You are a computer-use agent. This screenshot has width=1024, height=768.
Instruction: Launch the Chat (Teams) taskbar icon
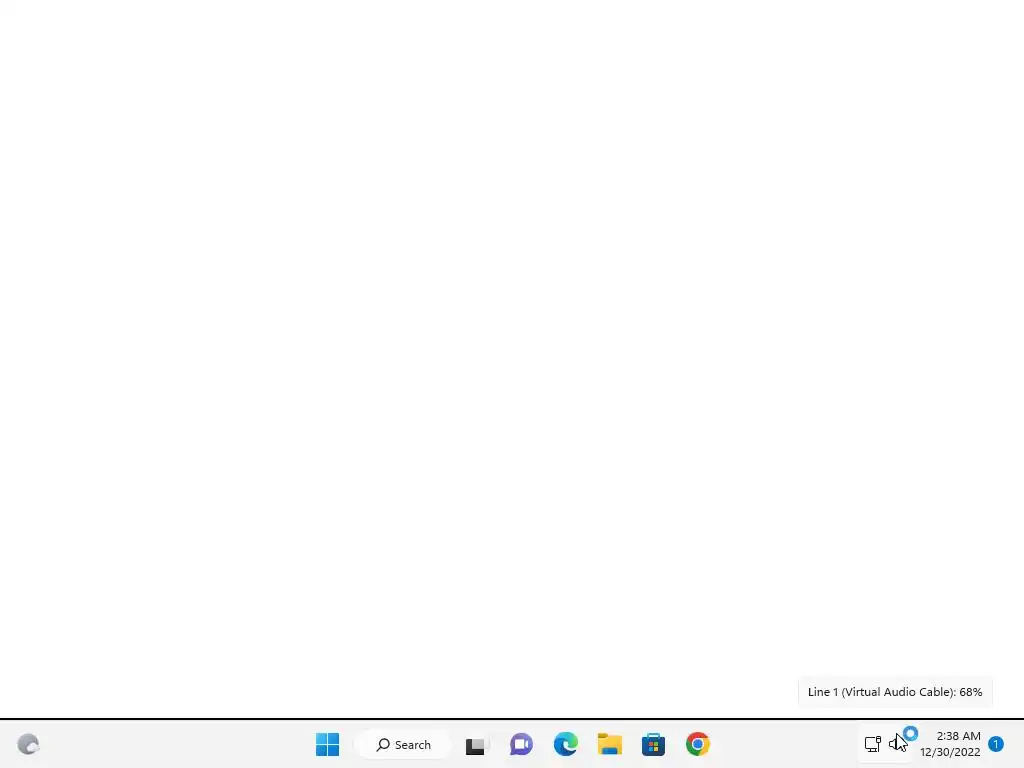pyautogui.click(x=521, y=744)
